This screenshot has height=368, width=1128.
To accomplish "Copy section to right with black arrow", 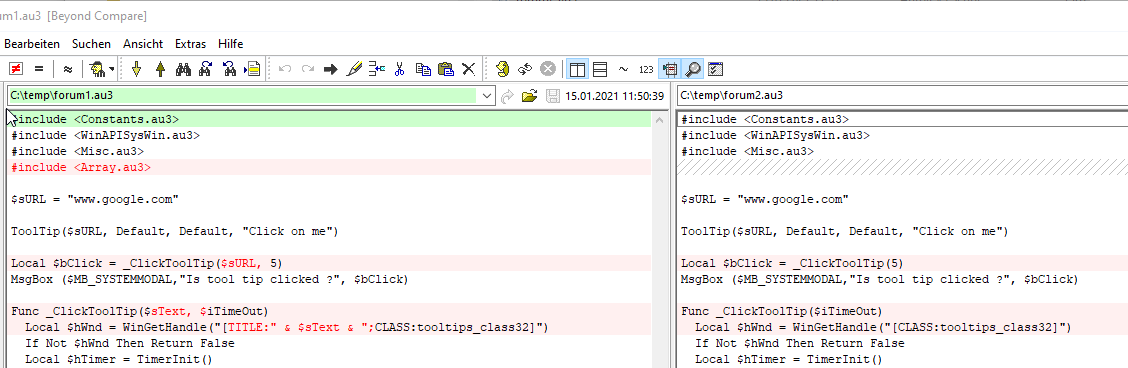I will pyautogui.click(x=330, y=69).
